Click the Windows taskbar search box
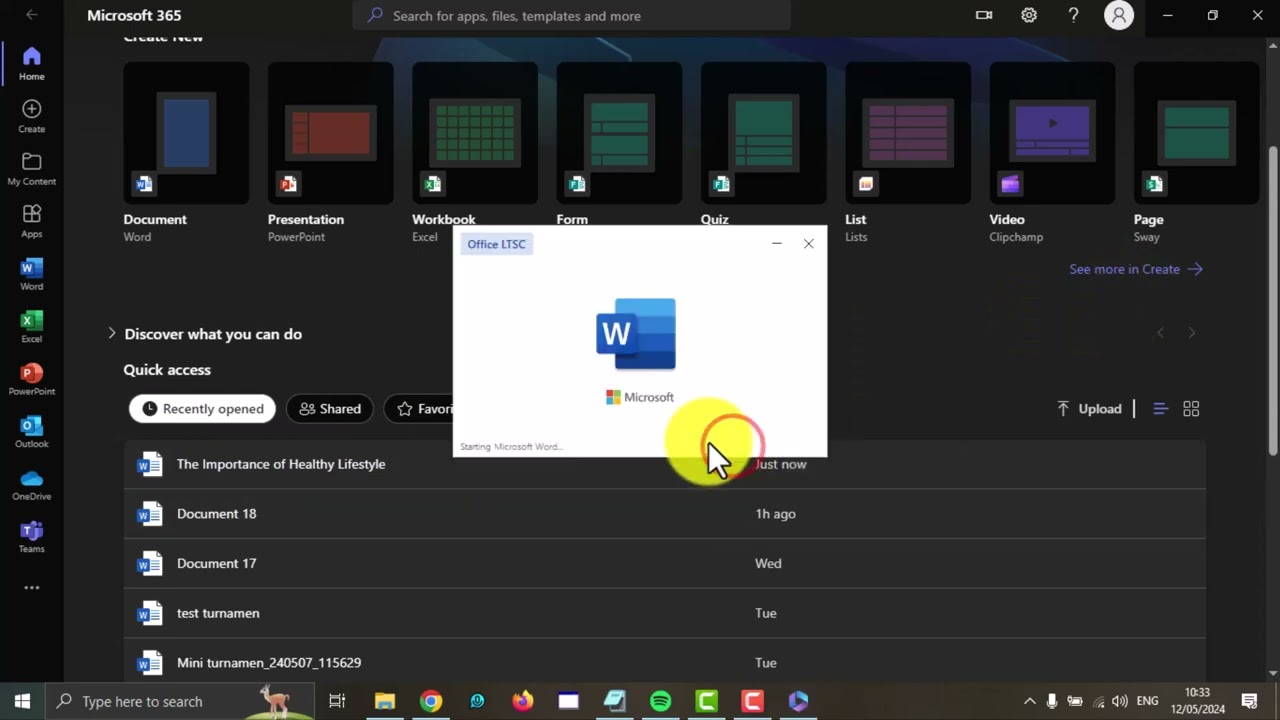The image size is (1280, 720). 180,701
